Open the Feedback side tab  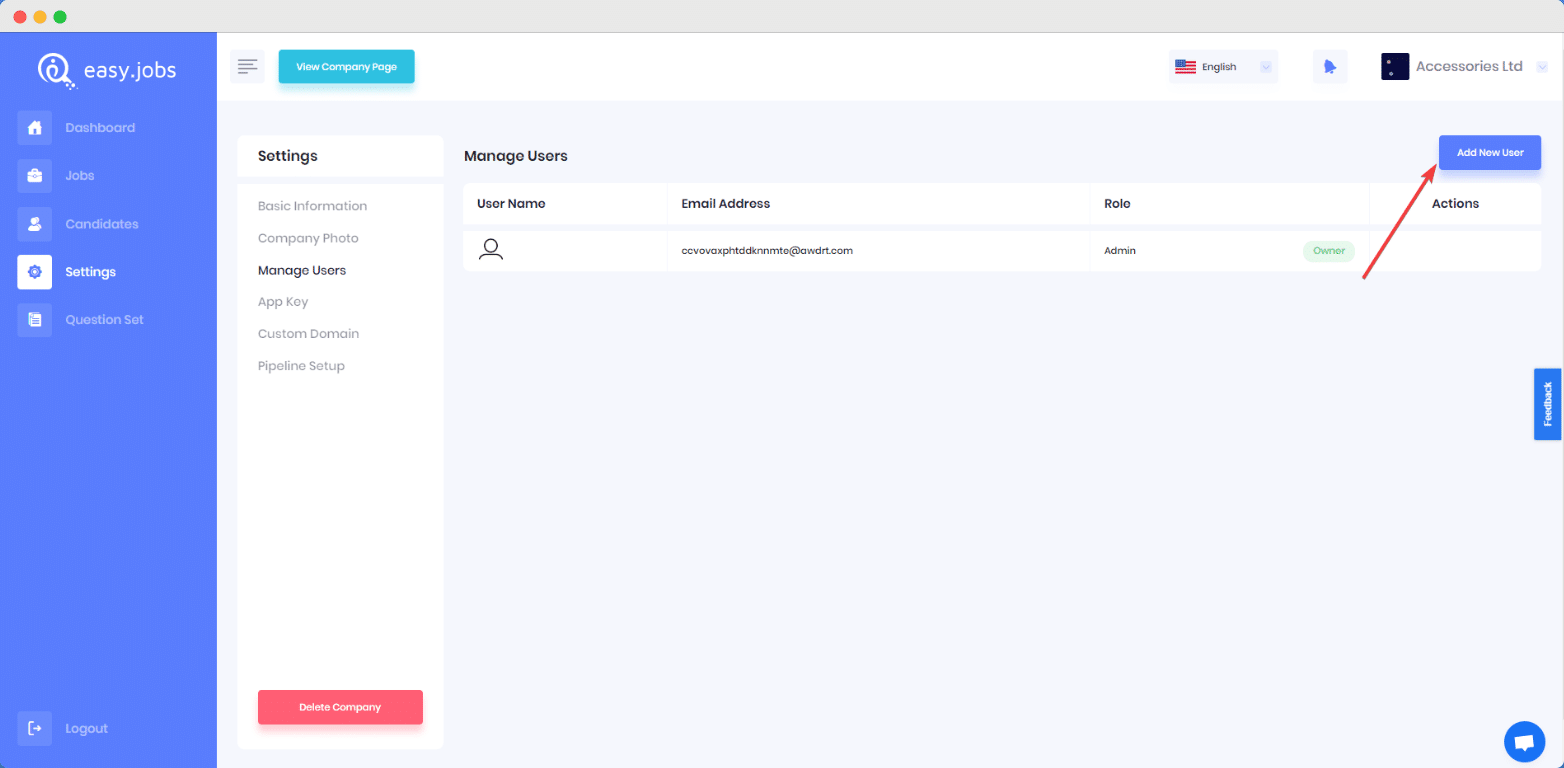(1548, 404)
